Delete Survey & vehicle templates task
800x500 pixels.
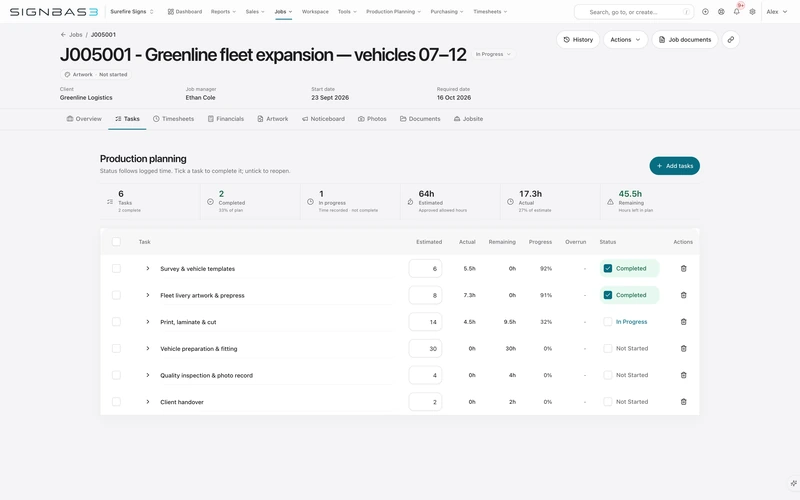pyautogui.click(x=683, y=268)
